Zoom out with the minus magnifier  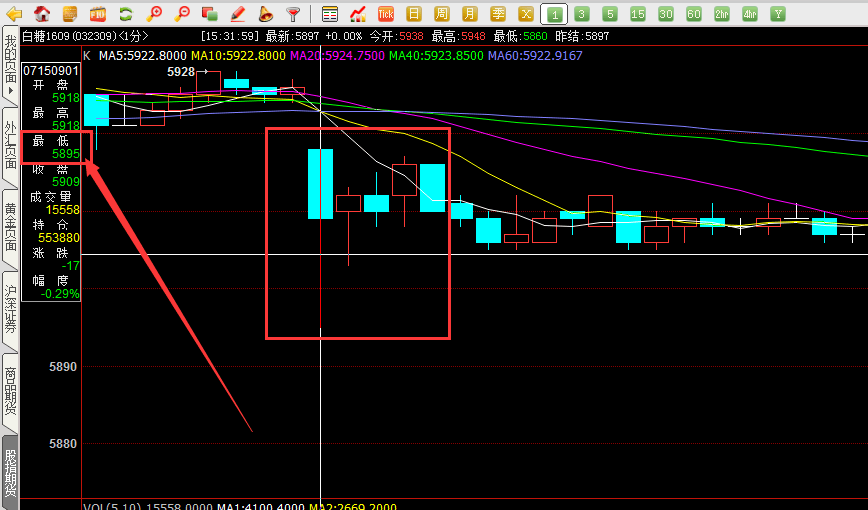pos(182,14)
